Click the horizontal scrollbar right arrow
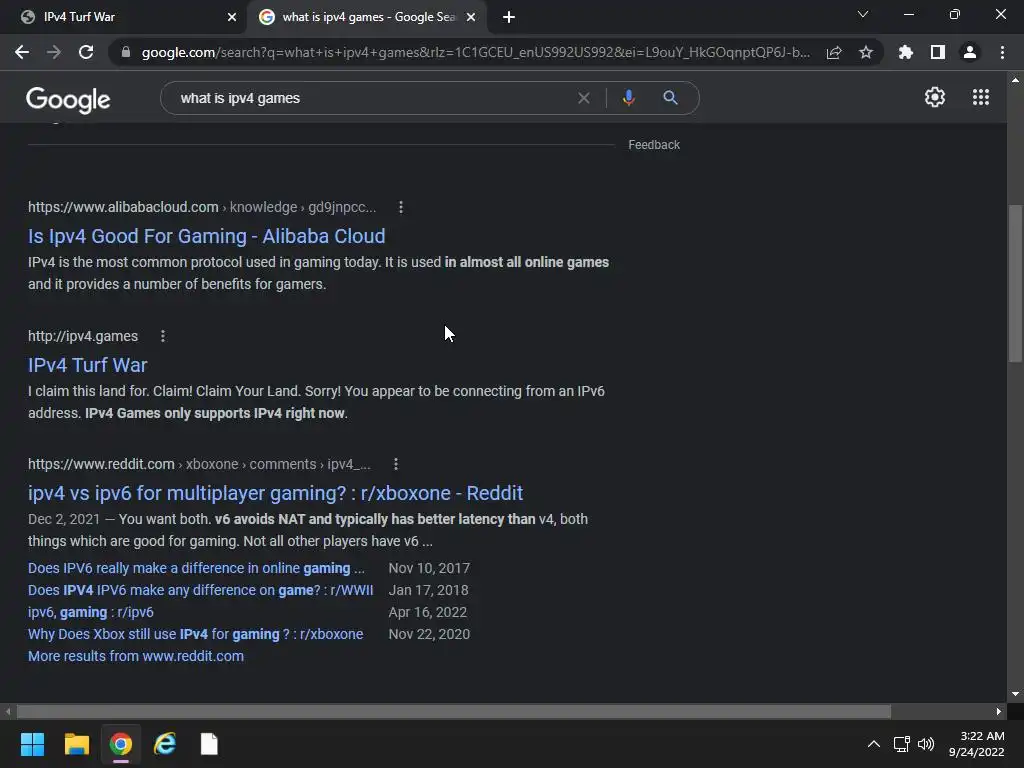The height and width of the screenshot is (768, 1024). click(x=999, y=711)
